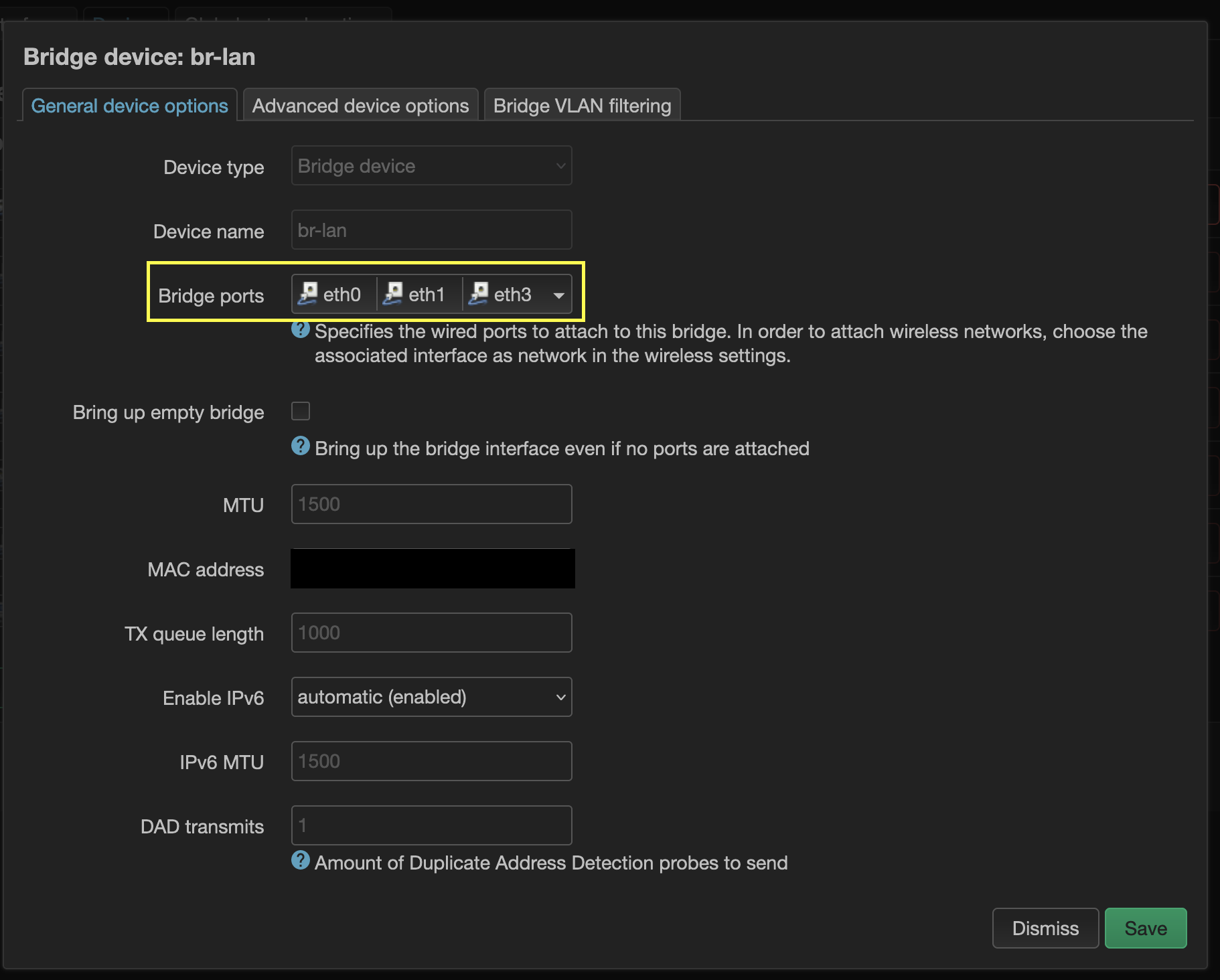Click the MAC address field
Screen dimensions: 1220x980
coord(433,569)
